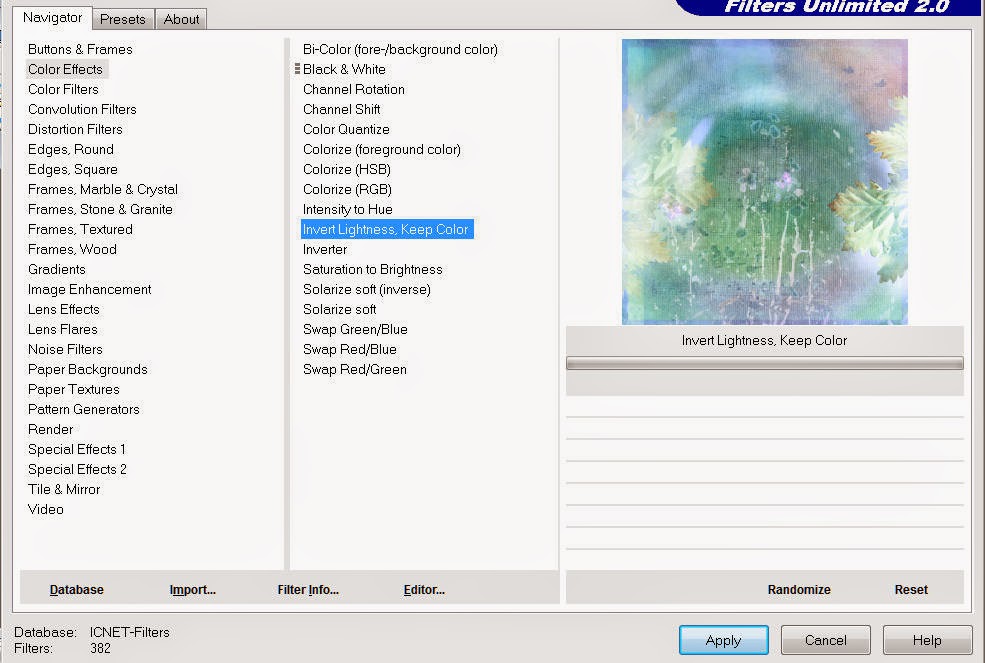Select the Inverter filter
985x663 pixels.
pyautogui.click(x=325, y=249)
